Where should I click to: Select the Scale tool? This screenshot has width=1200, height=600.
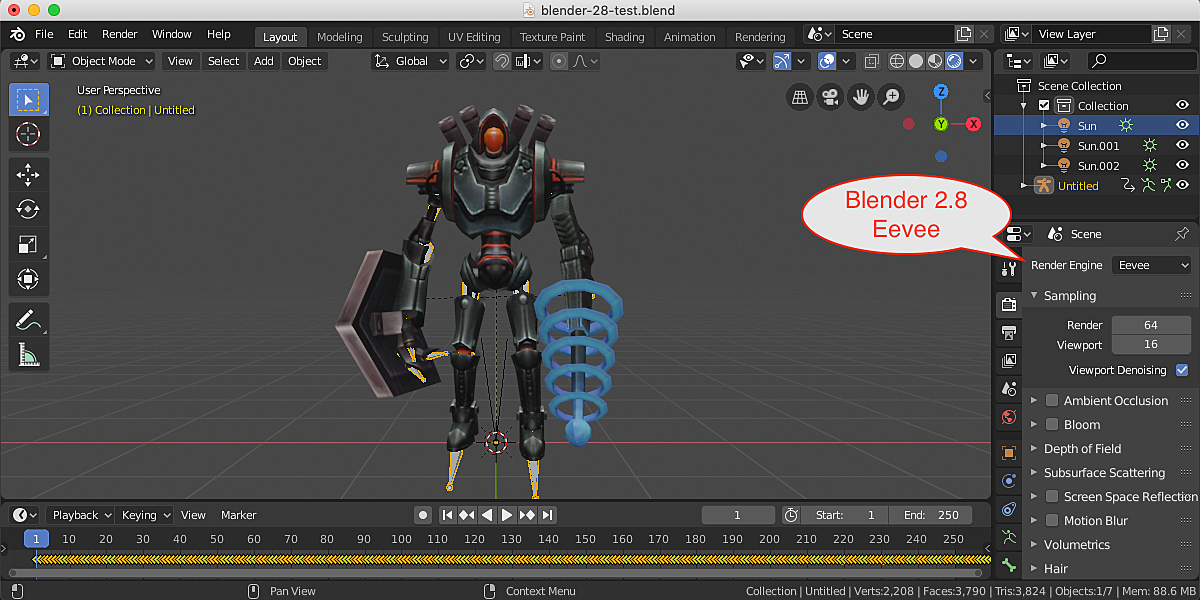[28, 244]
